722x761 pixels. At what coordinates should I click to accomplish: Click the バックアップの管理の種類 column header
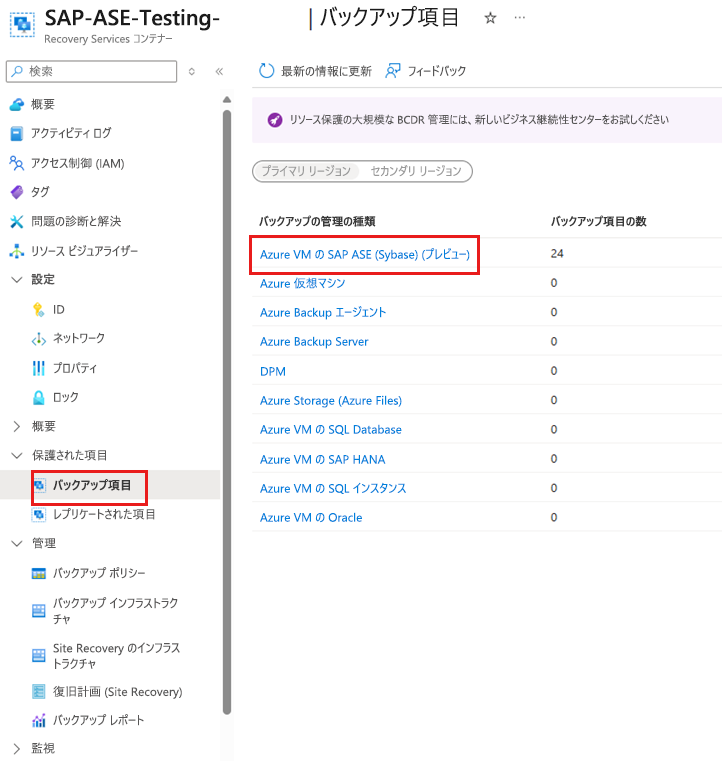[x=317, y=222]
